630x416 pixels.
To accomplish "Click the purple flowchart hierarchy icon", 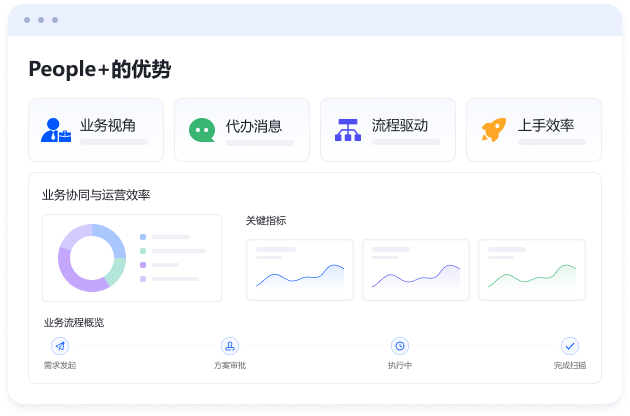I will (x=348, y=130).
